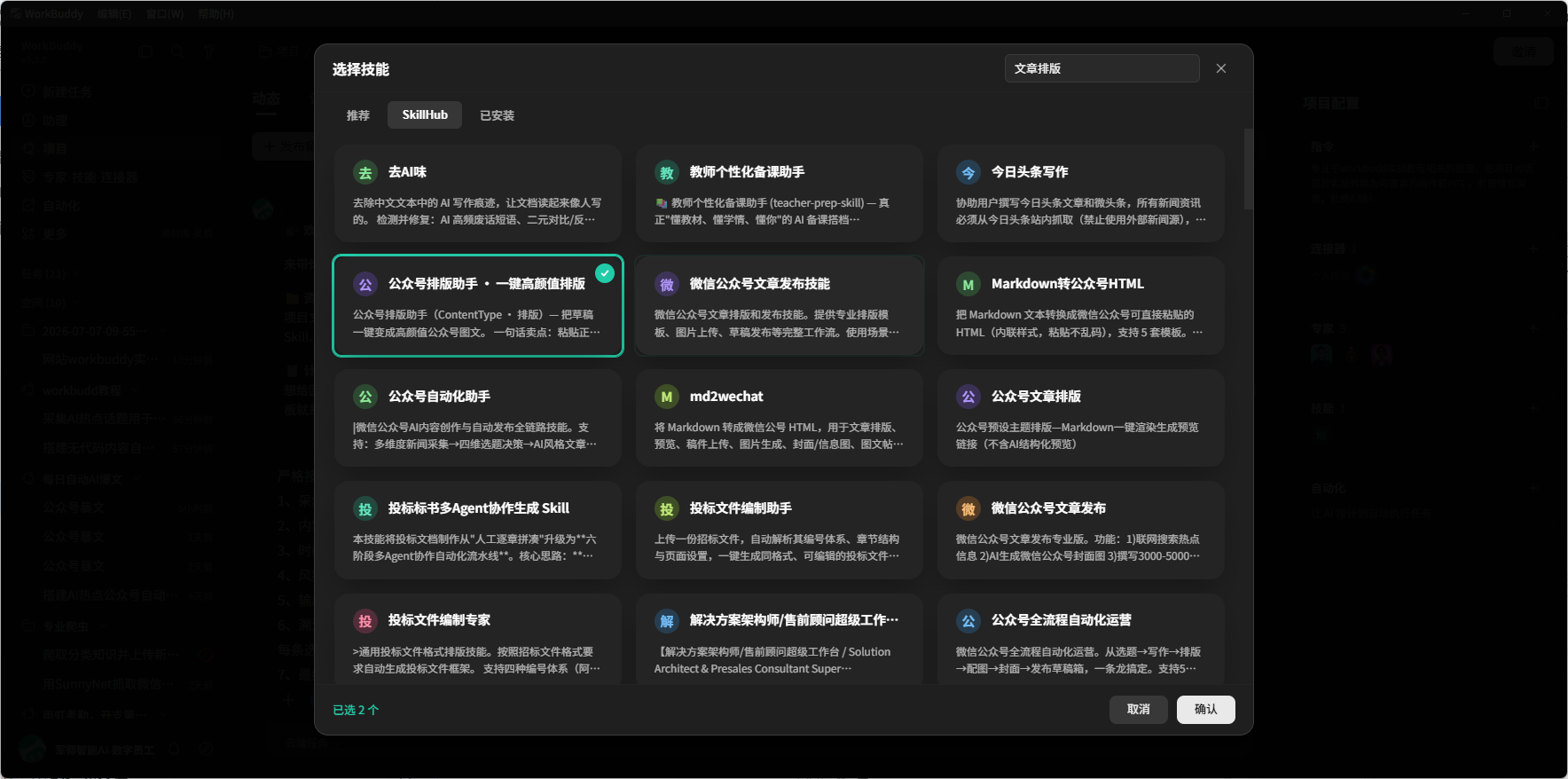
Task: Select 投标标书多Agent协作生成 Skill title
Action: (479, 508)
